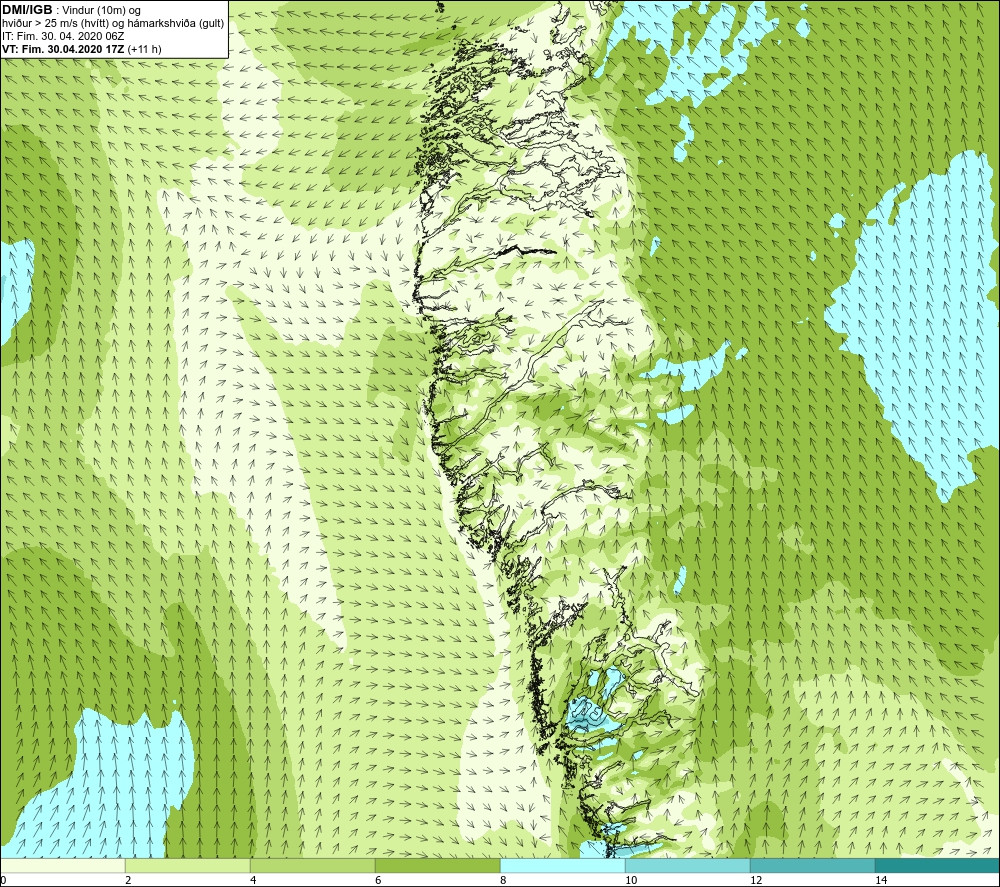
Task: Click the legend scale value '10'
Action: (631, 880)
